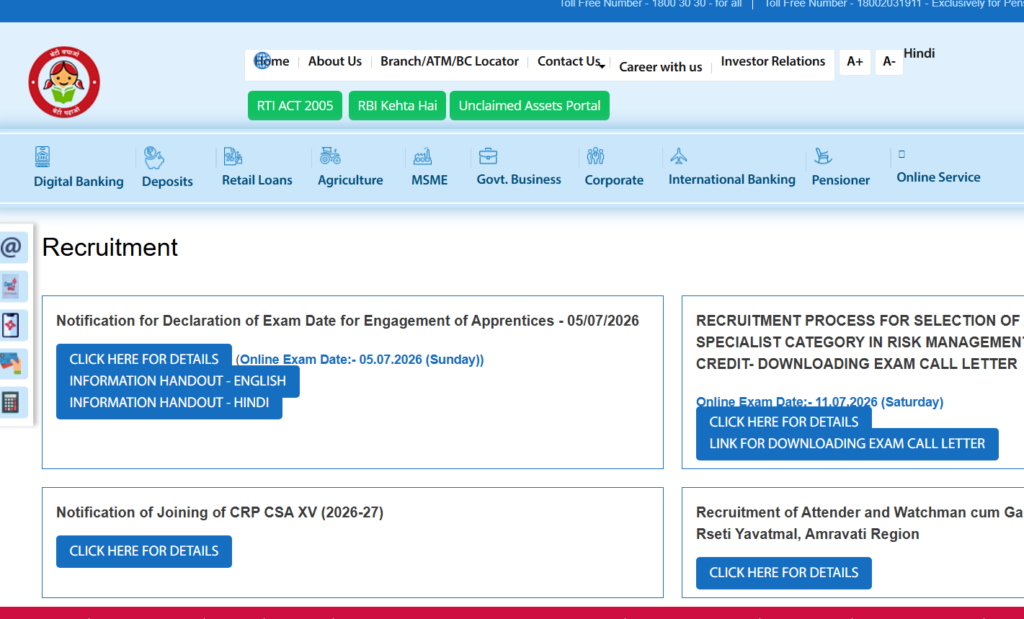Decrease font size with A-

click(889, 61)
